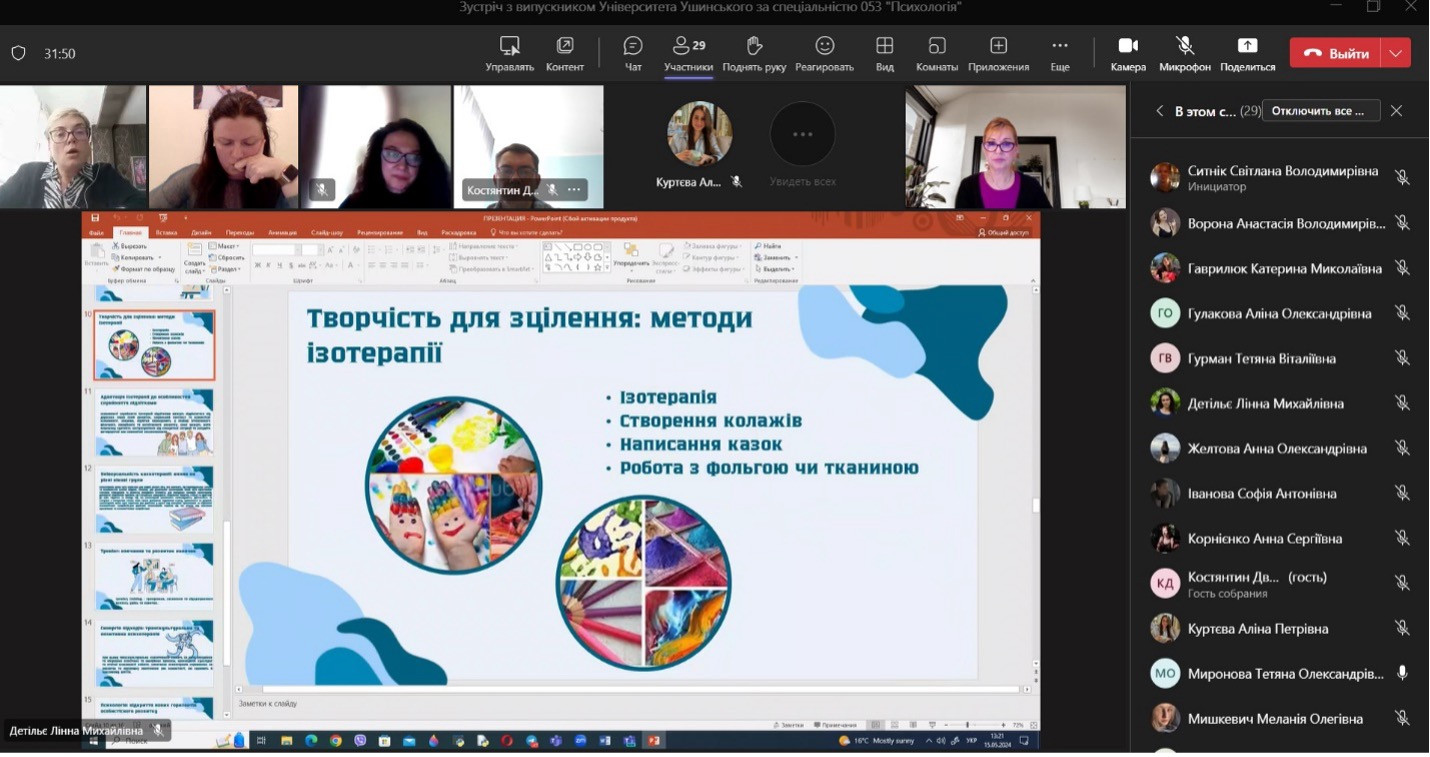1430x757 pixels.
Task: Click the PowerPoint icon in shared taskbar
Action: click(654, 741)
